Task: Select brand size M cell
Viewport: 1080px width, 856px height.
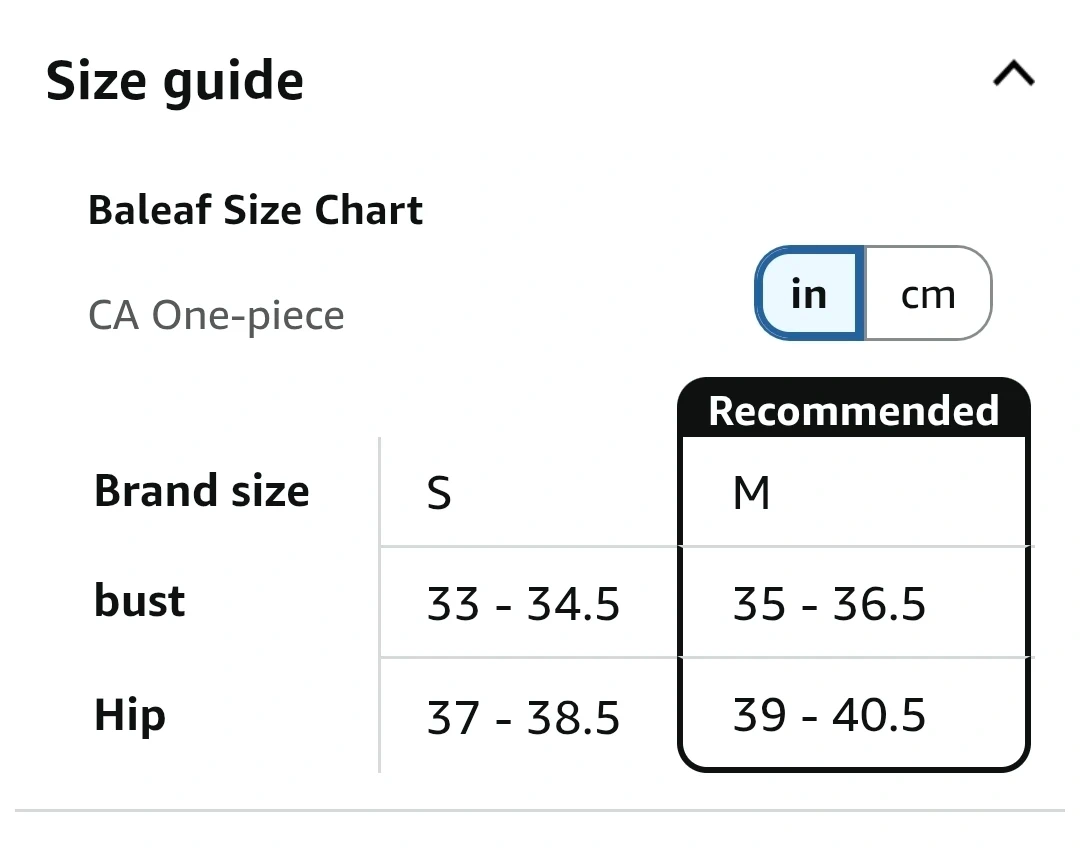Action: pos(751,493)
